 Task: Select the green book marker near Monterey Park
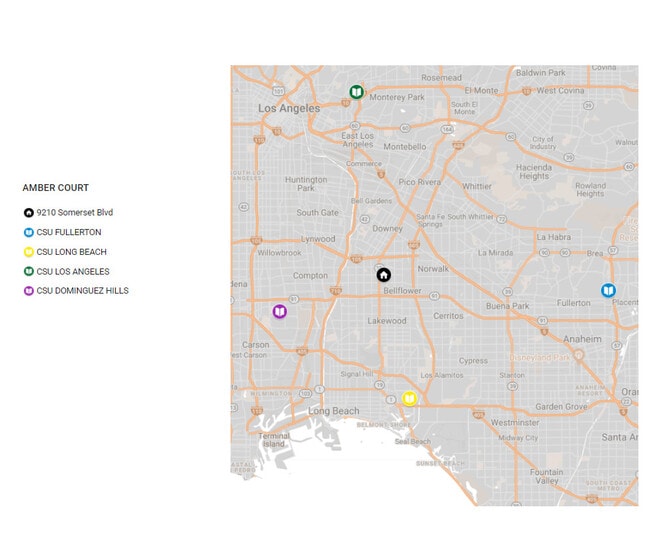tap(356, 92)
